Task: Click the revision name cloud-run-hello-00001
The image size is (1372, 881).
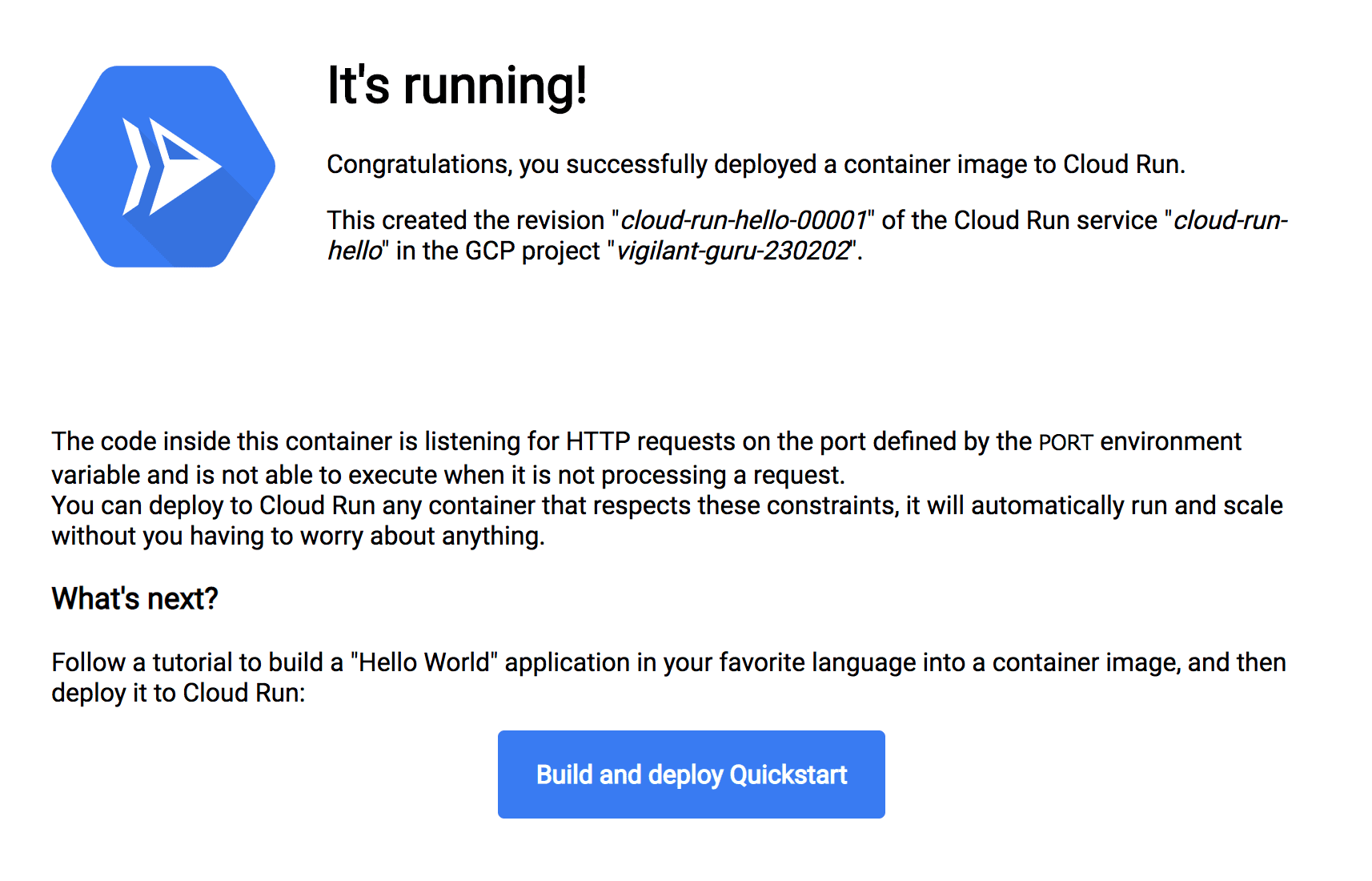Action: 744,220
